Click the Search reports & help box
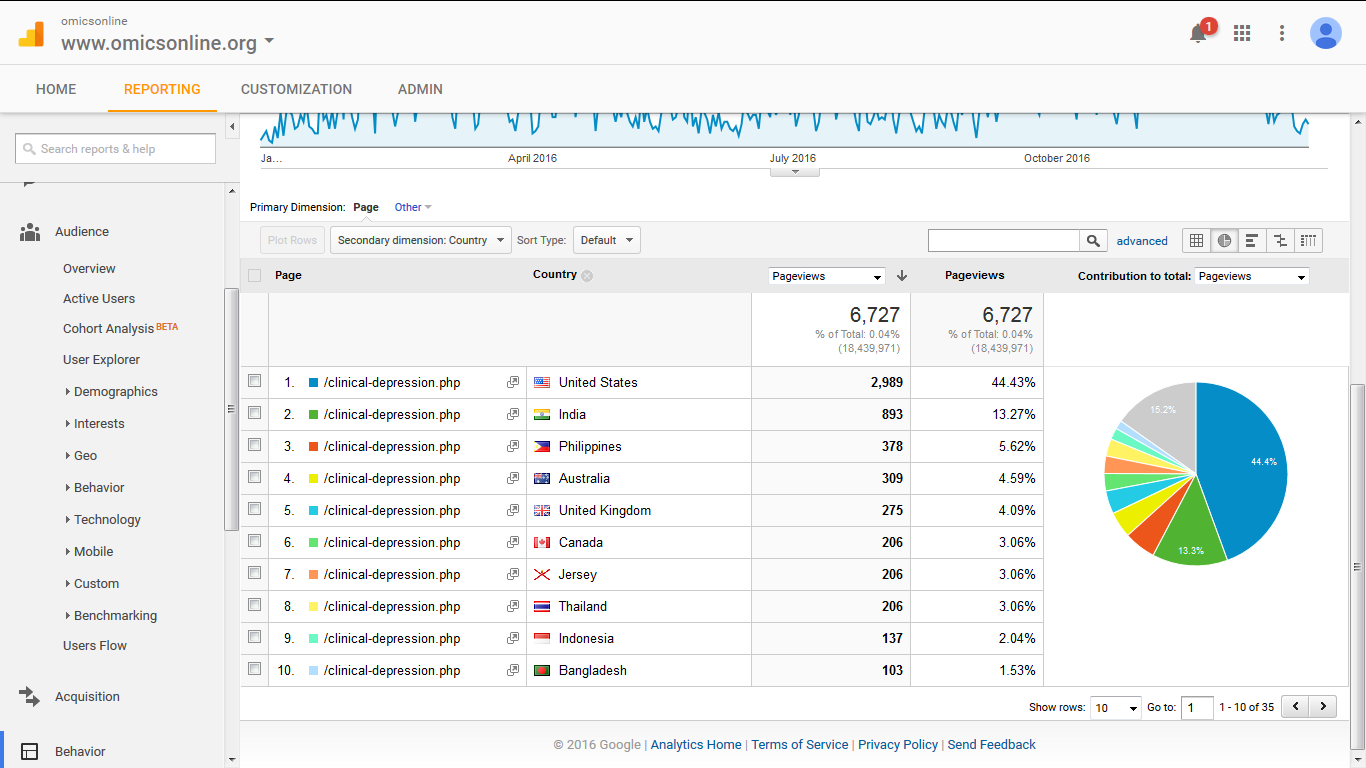The width and height of the screenshot is (1366, 768). click(x=115, y=149)
